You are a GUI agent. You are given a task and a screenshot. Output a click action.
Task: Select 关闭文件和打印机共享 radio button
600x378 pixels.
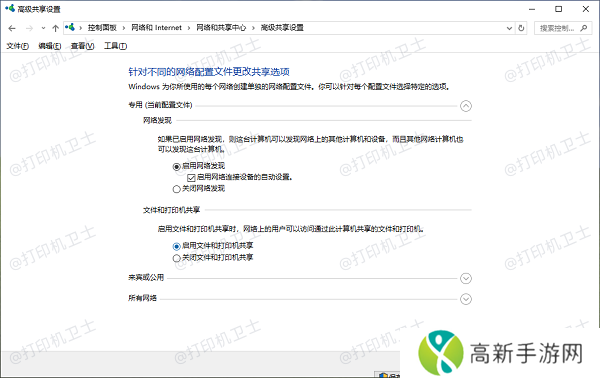pos(176,258)
